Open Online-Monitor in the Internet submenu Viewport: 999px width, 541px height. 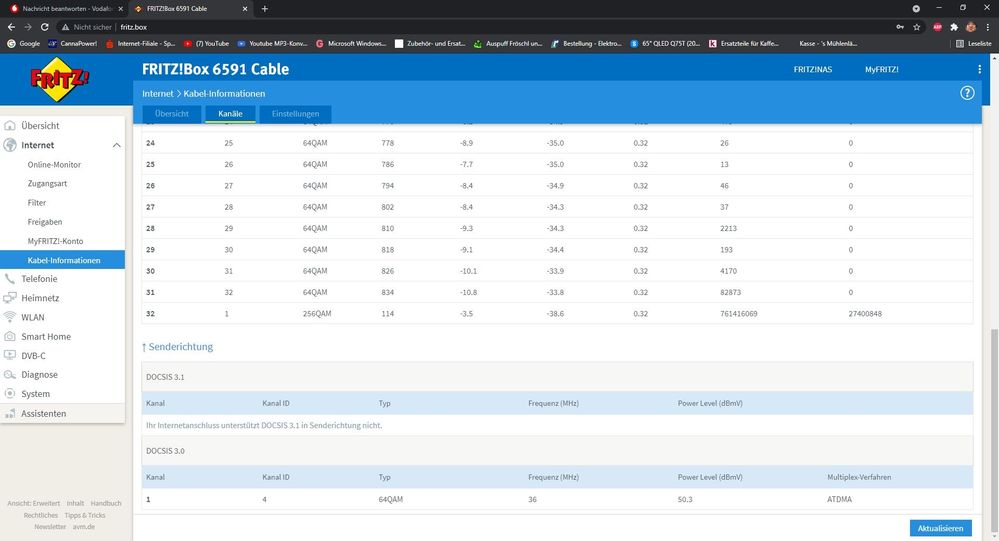pyautogui.click(x=54, y=165)
